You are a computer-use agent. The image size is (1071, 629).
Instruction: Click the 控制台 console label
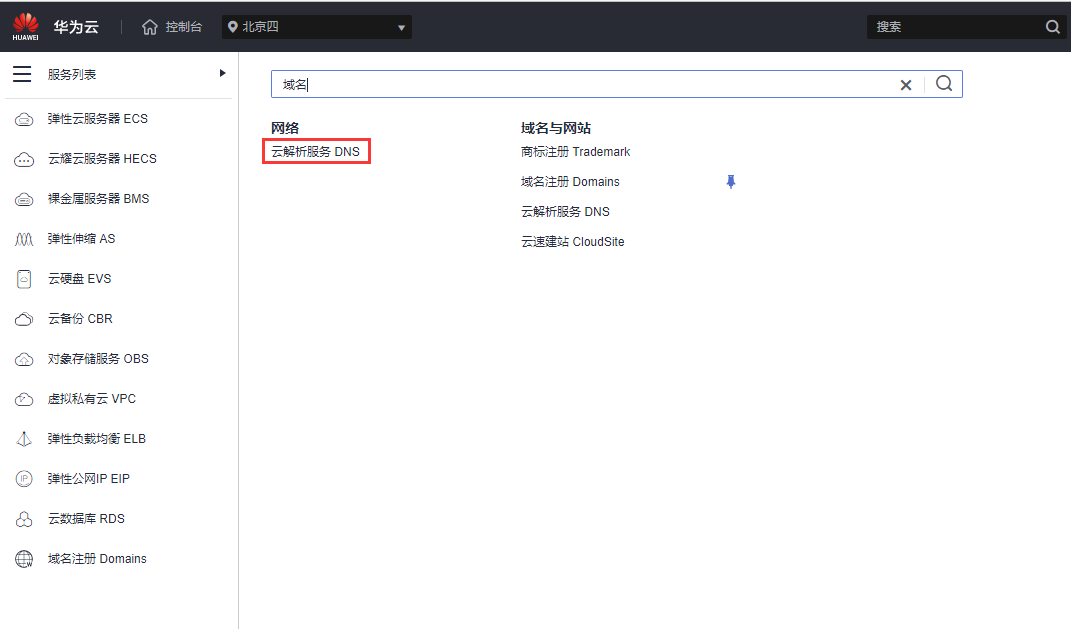coord(184,27)
